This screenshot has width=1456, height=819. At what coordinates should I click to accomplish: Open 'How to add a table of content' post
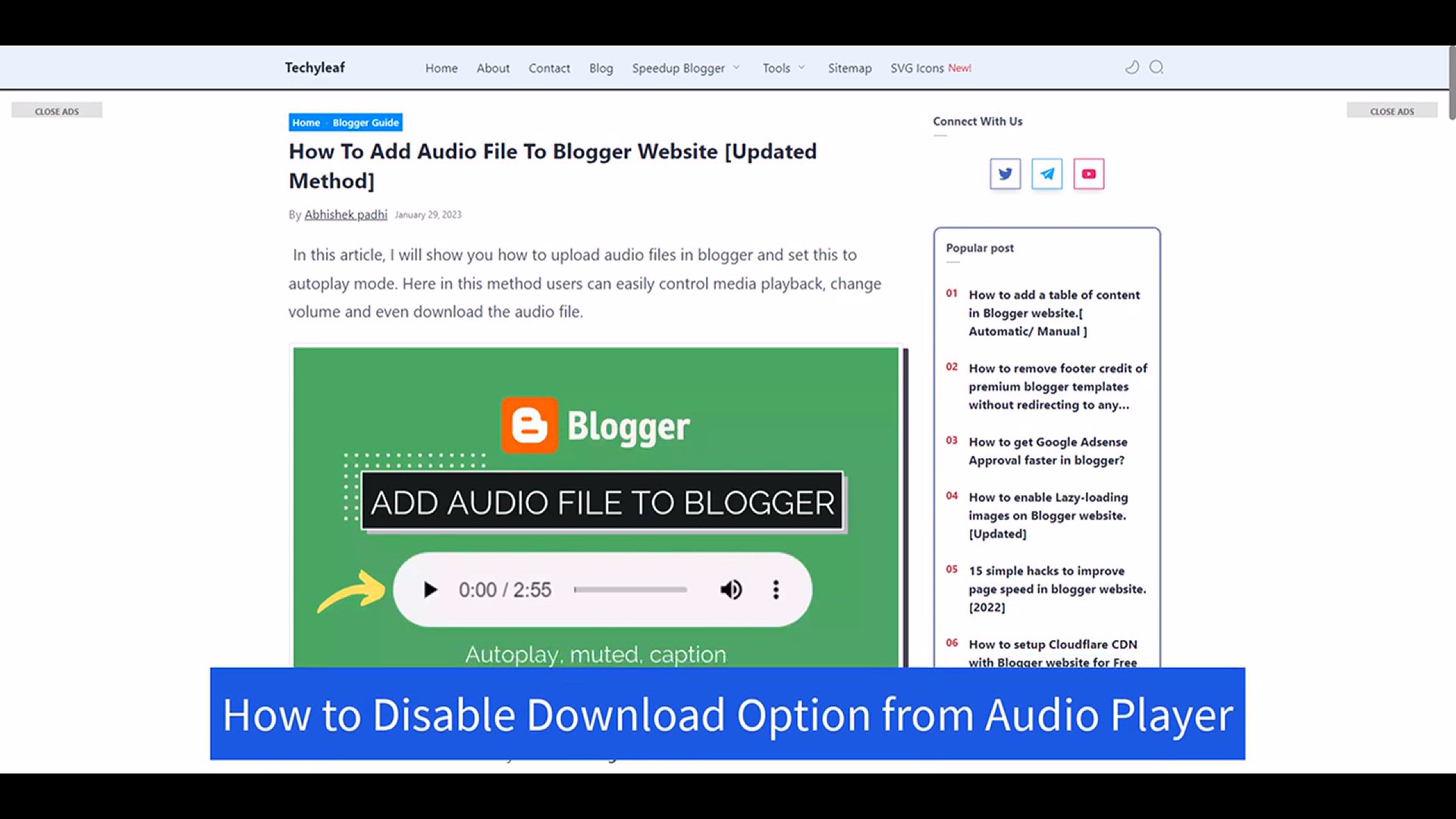click(1054, 312)
